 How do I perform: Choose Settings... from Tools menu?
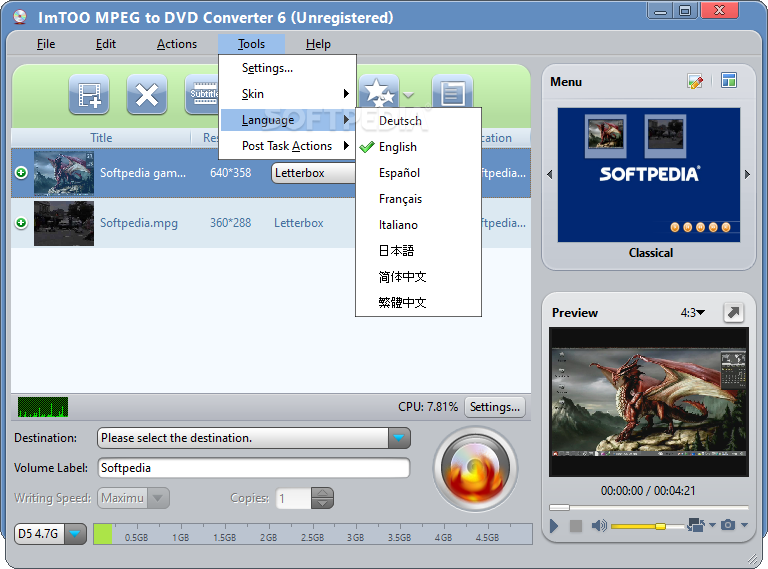(288, 68)
